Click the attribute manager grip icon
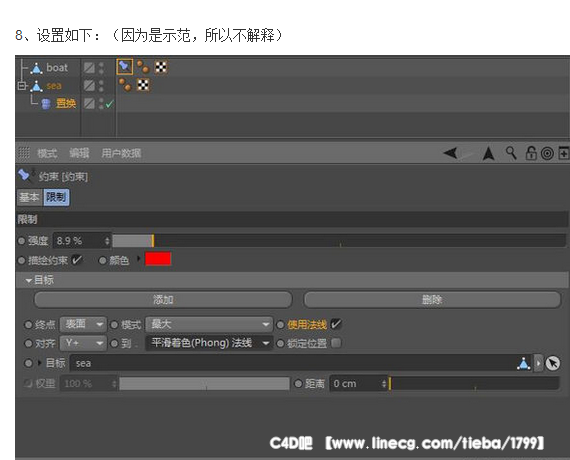The height and width of the screenshot is (460, 570). click(x=24, y=153)
